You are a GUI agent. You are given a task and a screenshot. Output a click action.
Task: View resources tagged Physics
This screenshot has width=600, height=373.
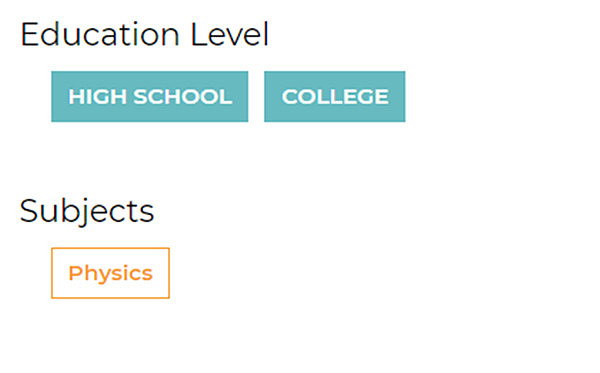tap(111, 273)
